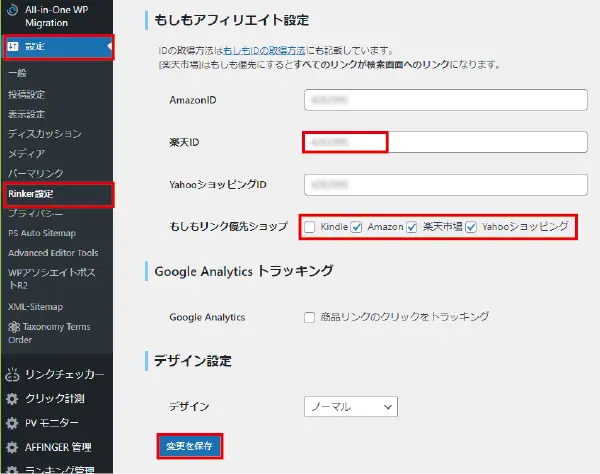Click the All-in-One WP Migration icon
Image resolution: width=600 pixels, height=474 pixels.
[x=12, y=9]
